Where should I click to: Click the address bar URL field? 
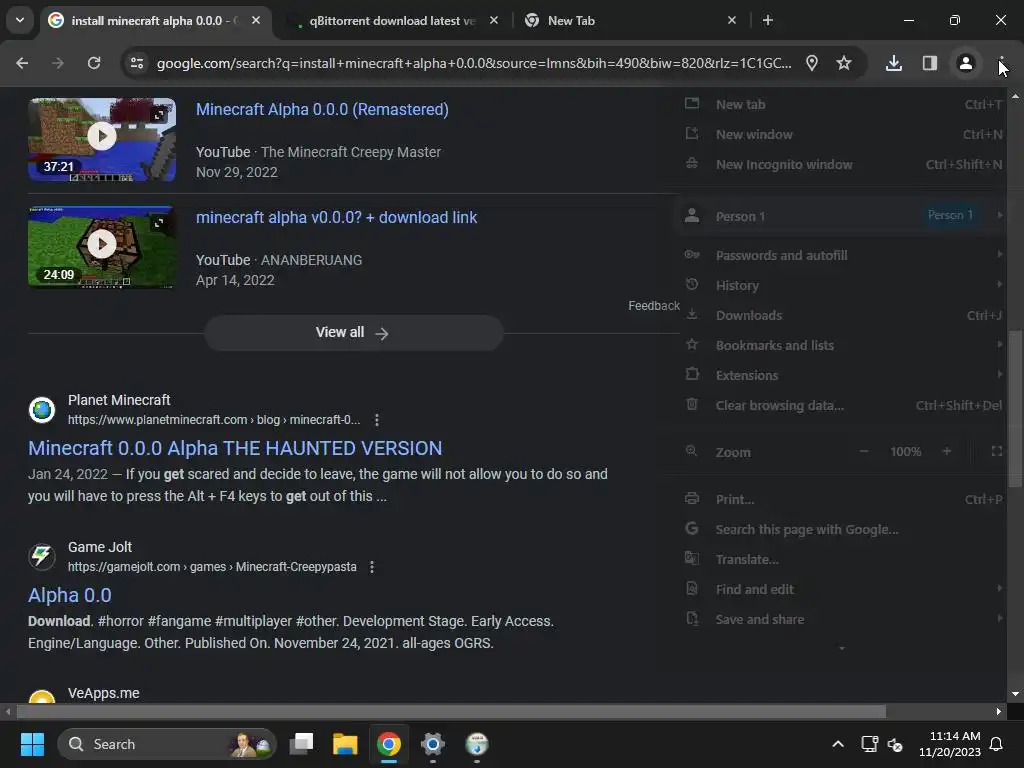(473, 63)
